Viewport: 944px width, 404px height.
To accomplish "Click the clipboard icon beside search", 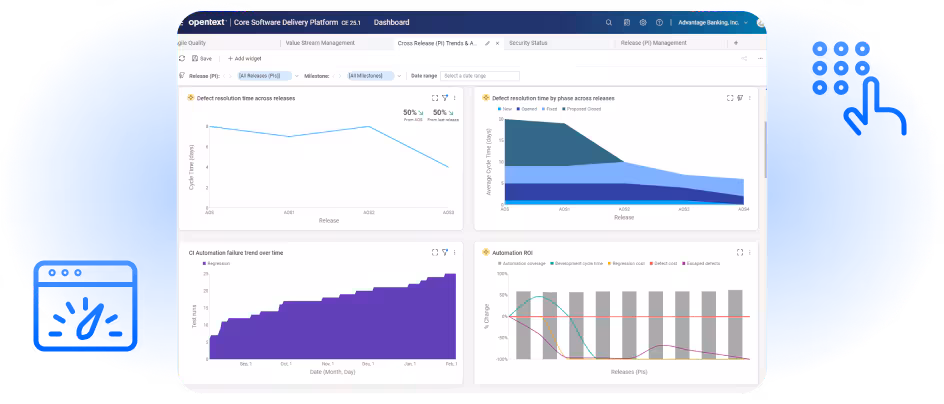I will 626,22.
